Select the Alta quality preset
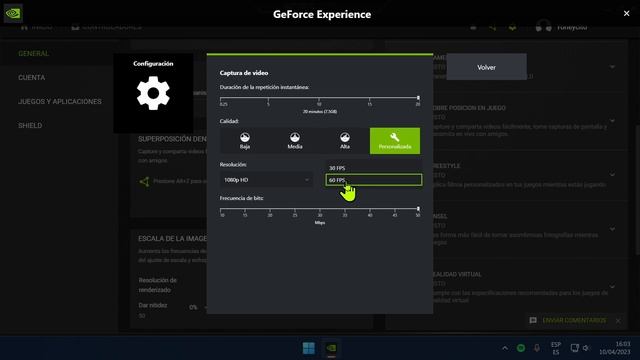This screenshot has width=640, height=360. tap(344, 141)
